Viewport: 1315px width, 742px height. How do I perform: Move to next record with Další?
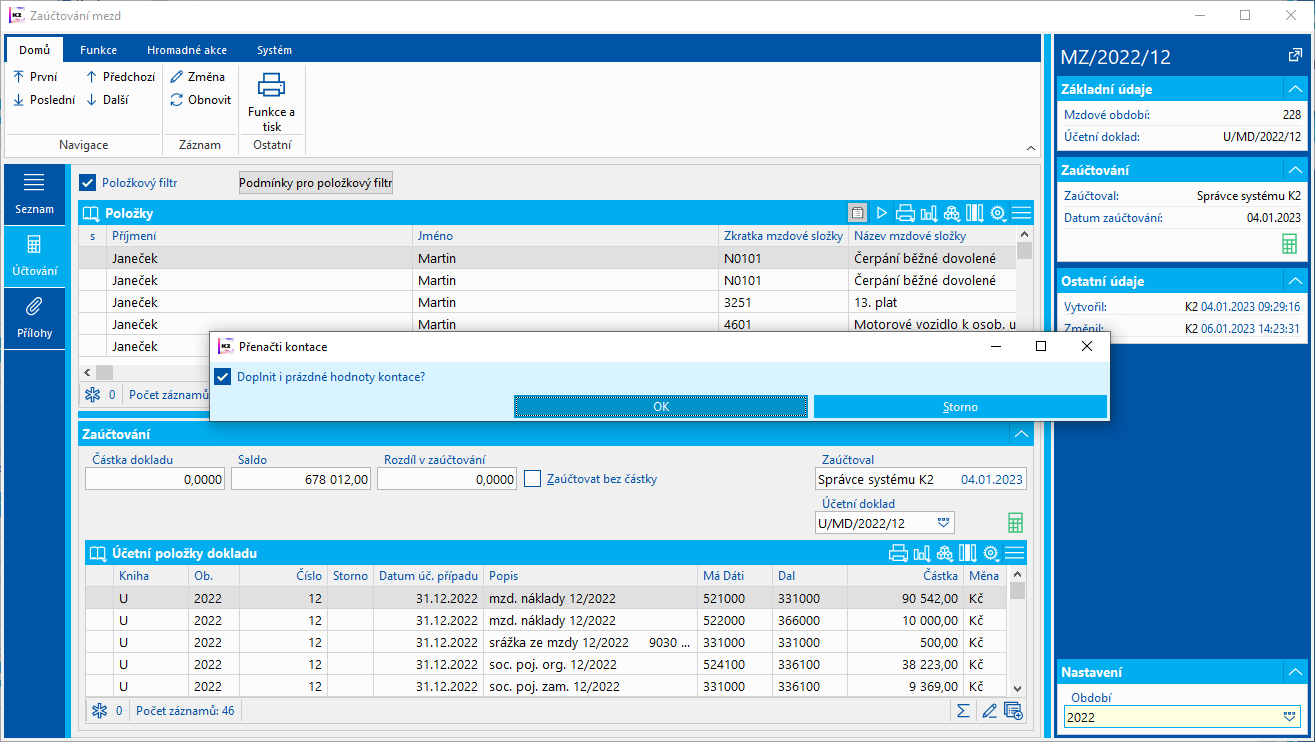(107, 99)
